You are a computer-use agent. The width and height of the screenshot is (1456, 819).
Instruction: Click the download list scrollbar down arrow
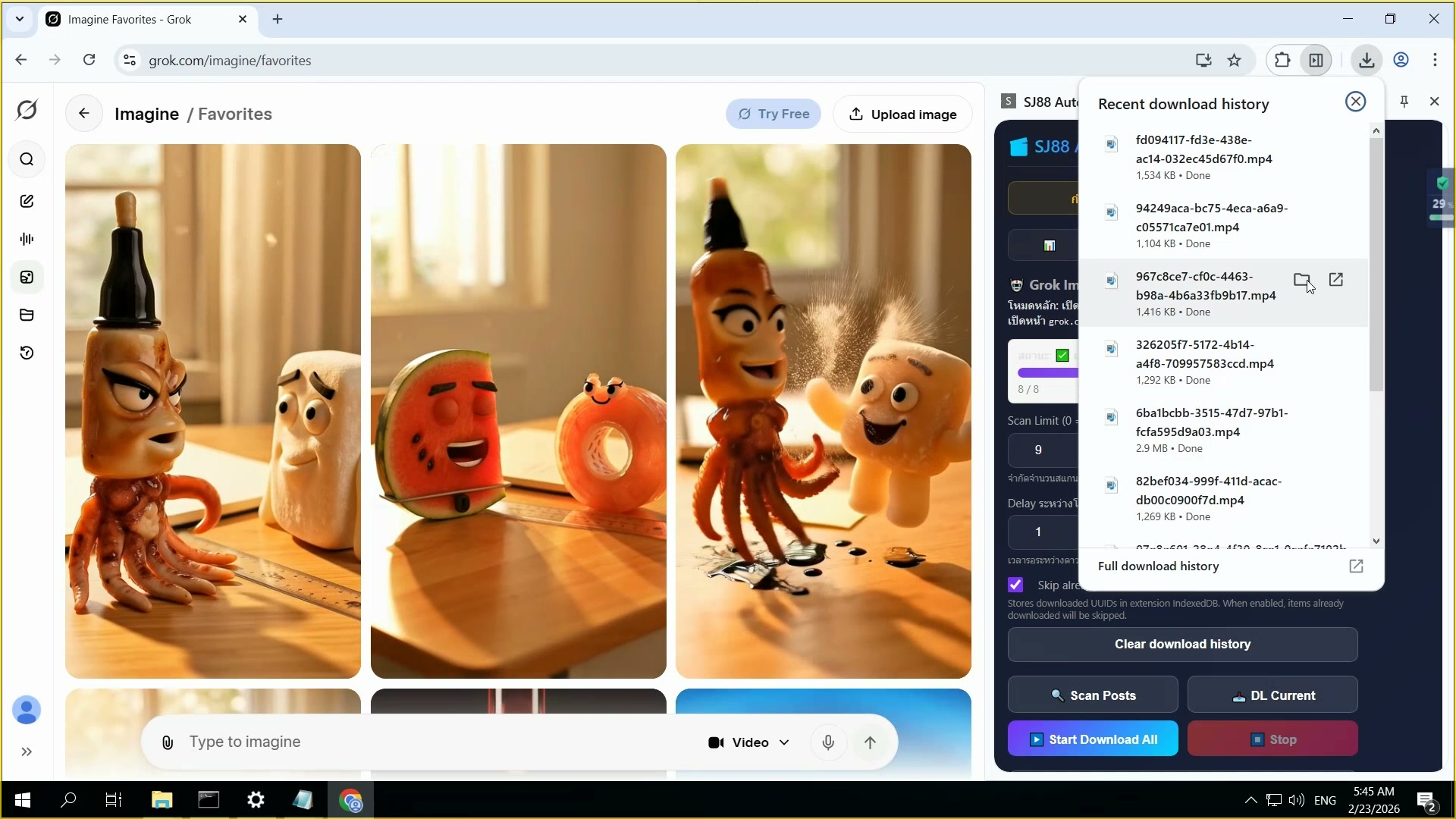click(x=1376, y=541)
